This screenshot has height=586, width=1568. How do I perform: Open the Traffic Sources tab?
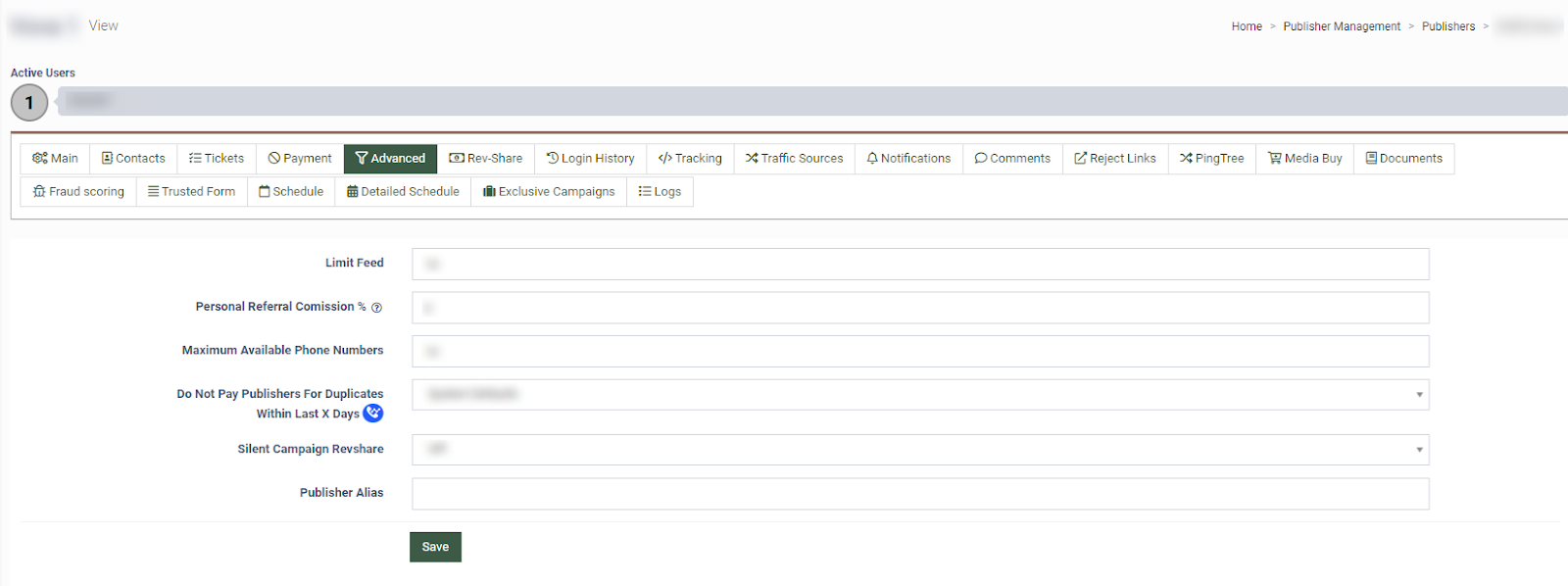794,159
